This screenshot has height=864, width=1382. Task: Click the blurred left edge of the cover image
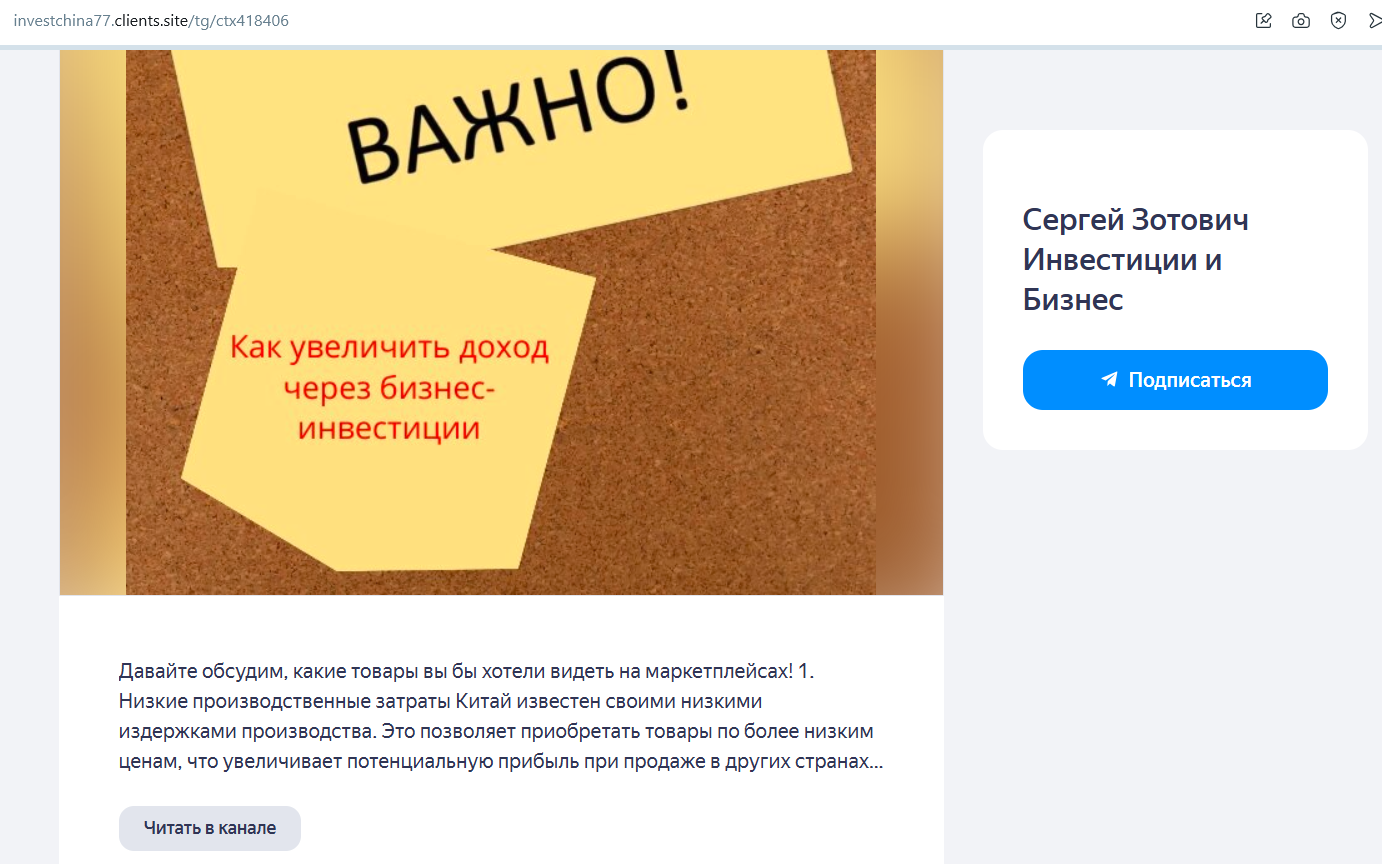pyautogui.click(x=92, y=322)
